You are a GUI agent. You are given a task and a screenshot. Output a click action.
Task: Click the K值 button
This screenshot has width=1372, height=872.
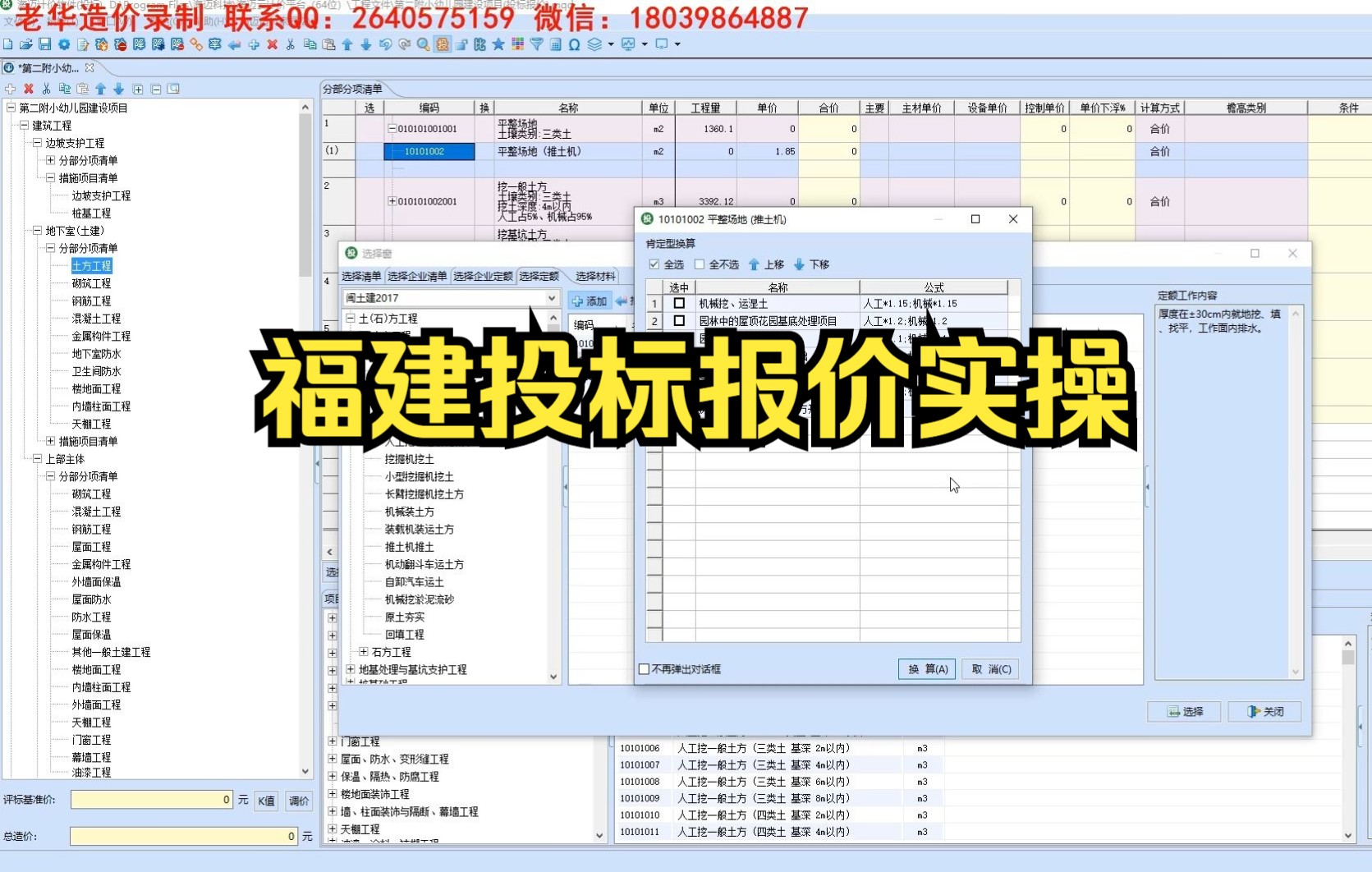266,801
